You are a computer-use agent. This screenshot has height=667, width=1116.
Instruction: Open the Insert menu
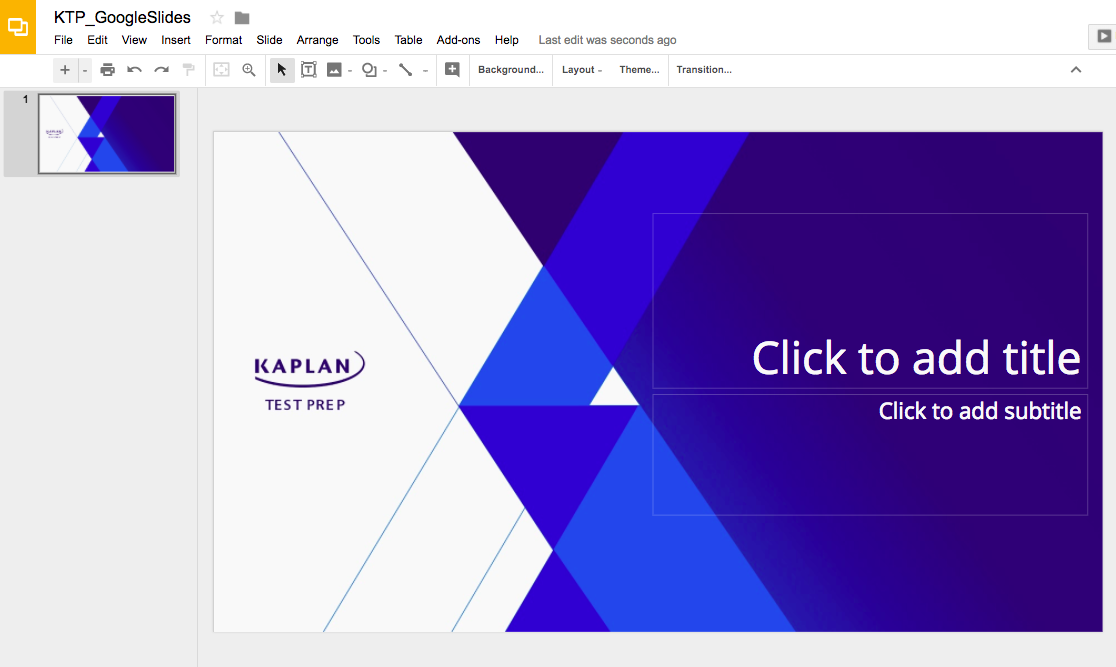[176, 40]
